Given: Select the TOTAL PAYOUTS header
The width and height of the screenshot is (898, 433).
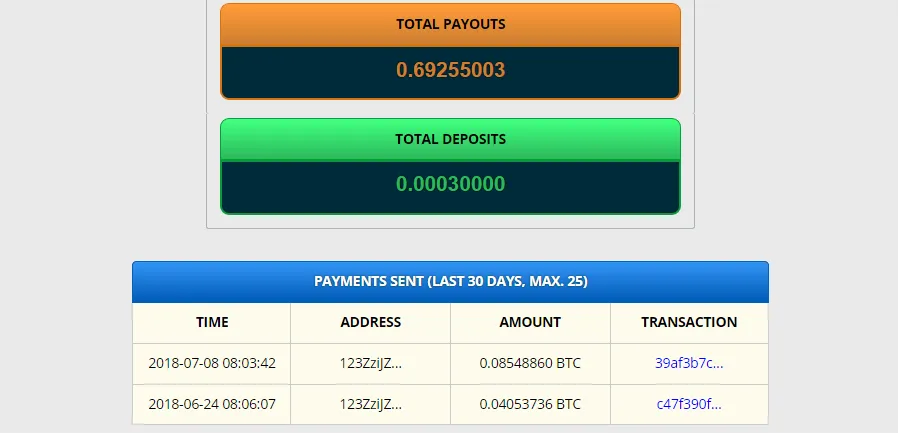Looking at the screenshot, I should coord(451,25).
